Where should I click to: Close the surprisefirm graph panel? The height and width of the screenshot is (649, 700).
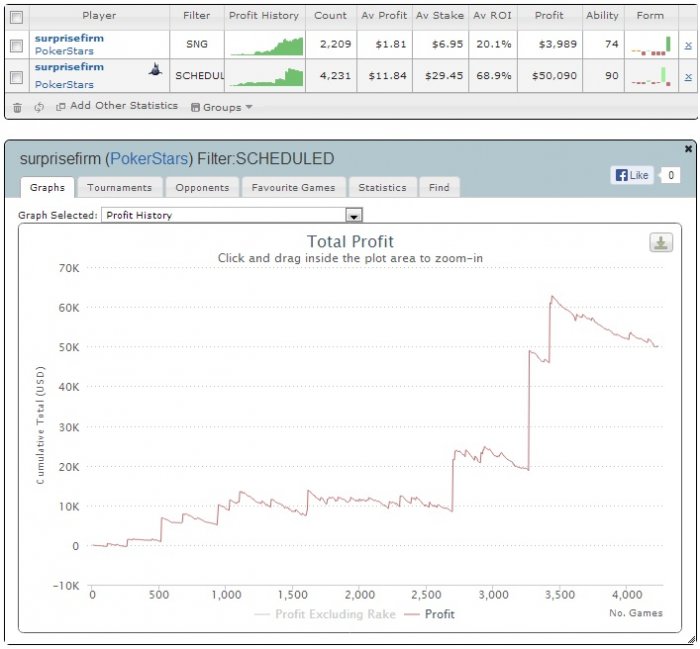(688, 149)
